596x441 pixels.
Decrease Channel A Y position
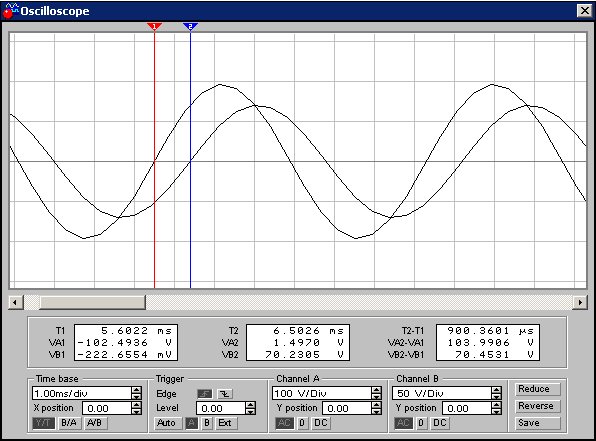click(x=376, y=412)
